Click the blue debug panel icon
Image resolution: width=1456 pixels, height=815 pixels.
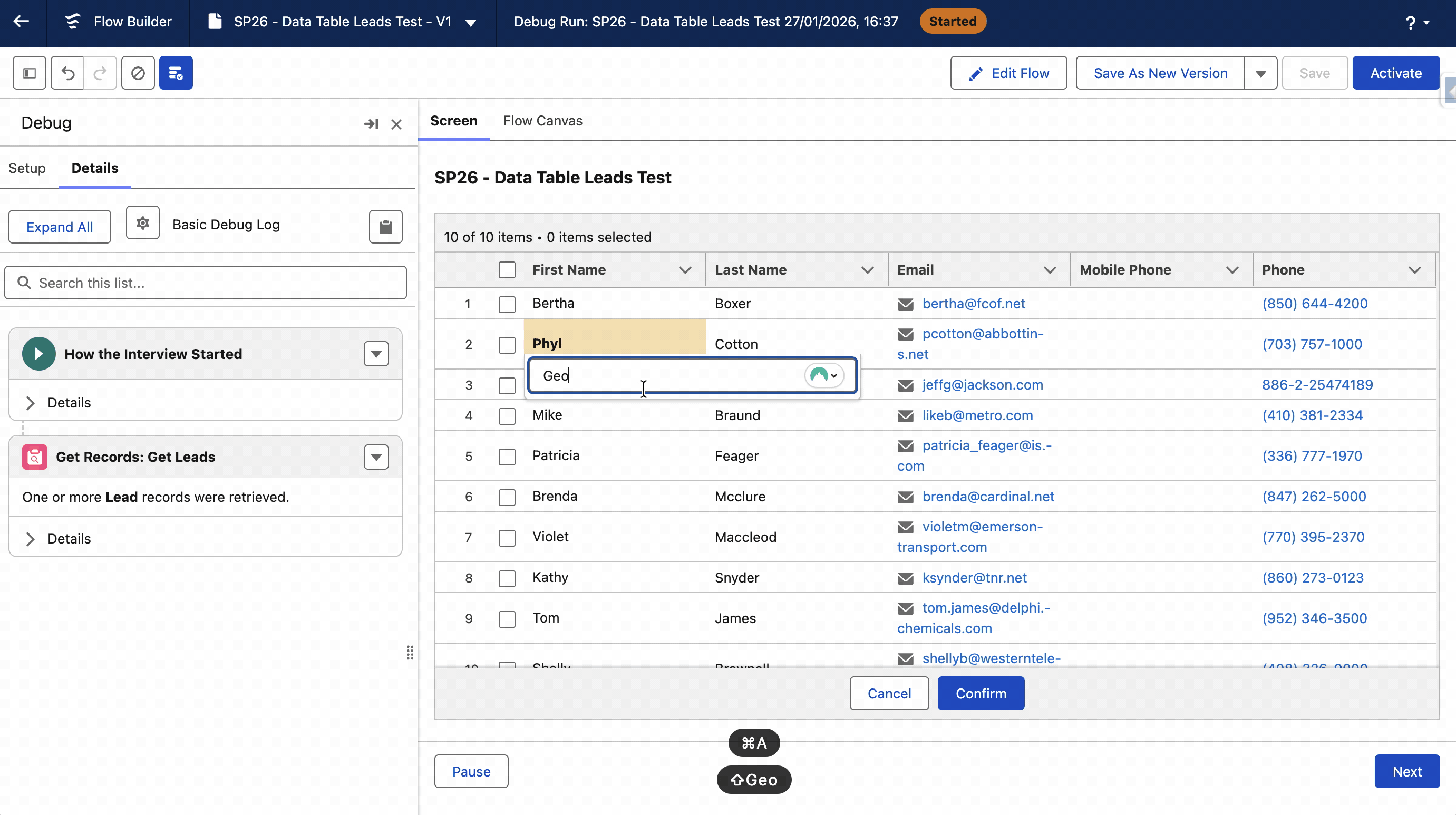[176, 73]
